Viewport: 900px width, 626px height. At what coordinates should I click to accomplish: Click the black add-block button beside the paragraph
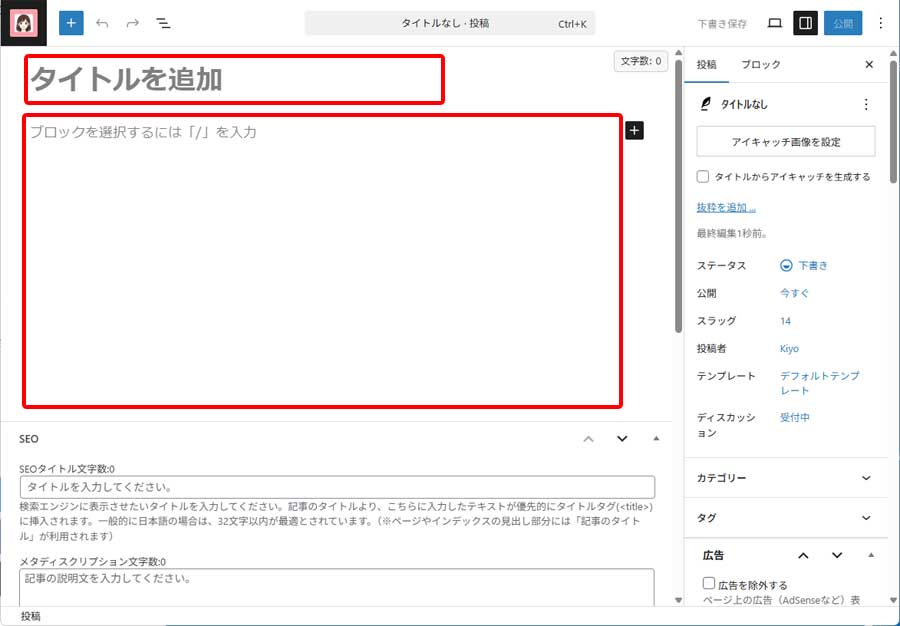tap(637, 129)
